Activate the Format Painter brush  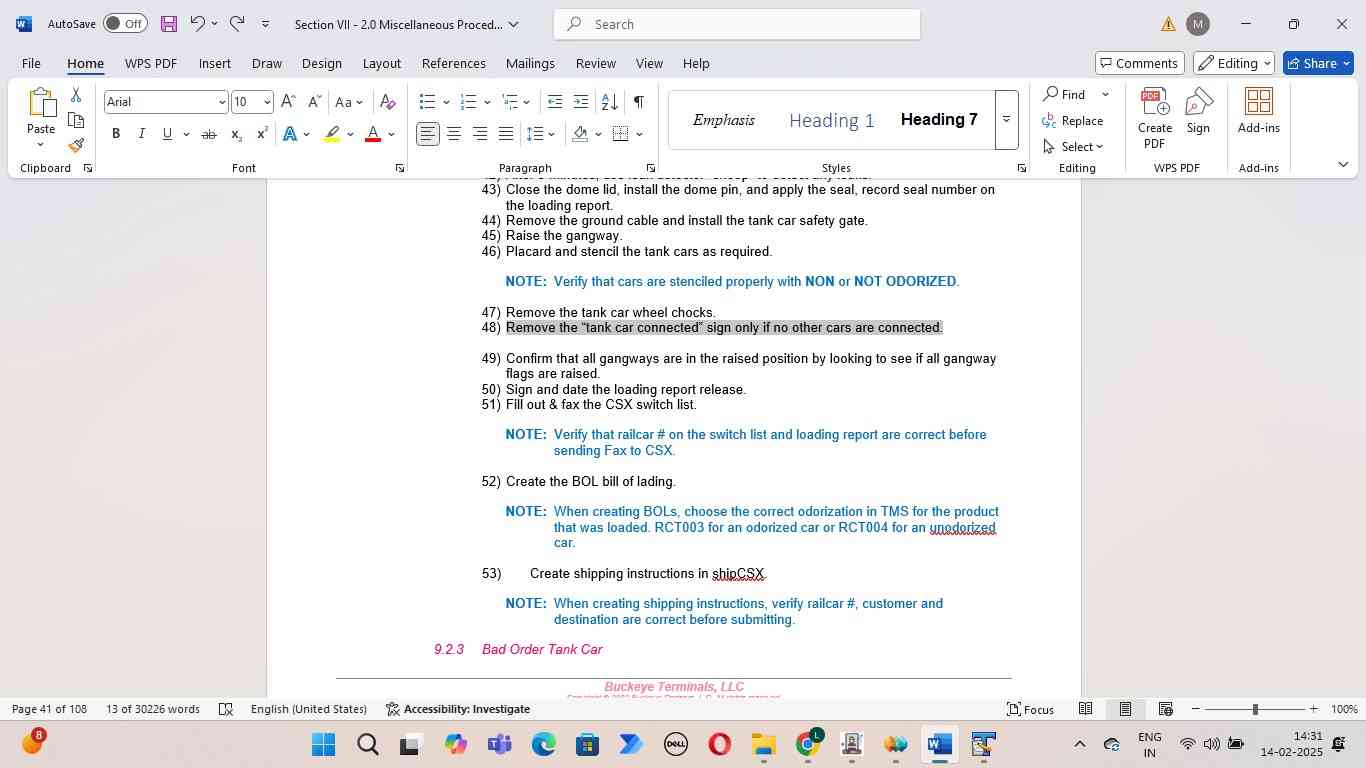point(76,145)
